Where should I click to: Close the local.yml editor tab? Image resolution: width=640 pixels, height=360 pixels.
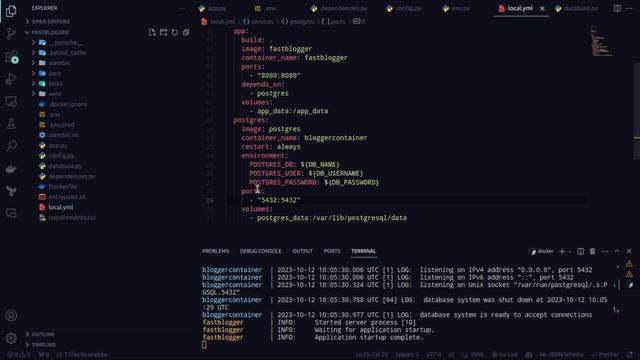pyautogui.click(x=542, y=8)
